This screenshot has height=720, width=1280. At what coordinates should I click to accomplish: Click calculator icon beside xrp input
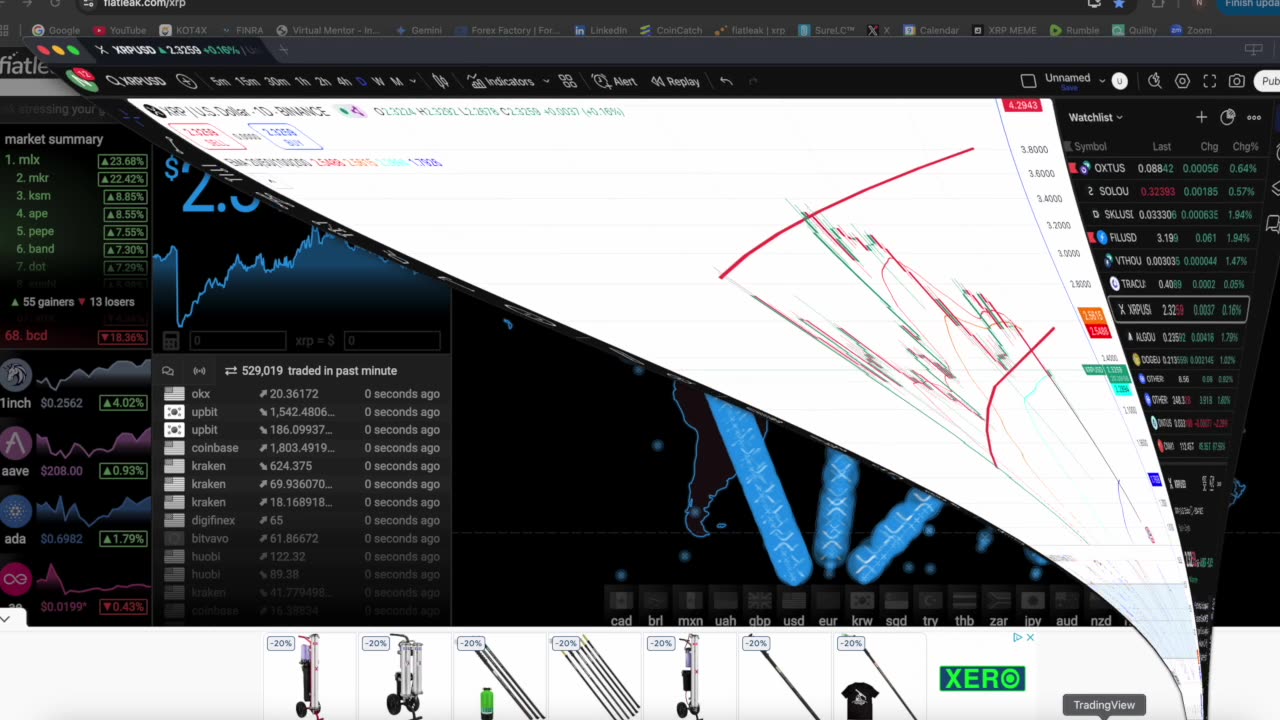pyautogui.click(x=170, y=341)
